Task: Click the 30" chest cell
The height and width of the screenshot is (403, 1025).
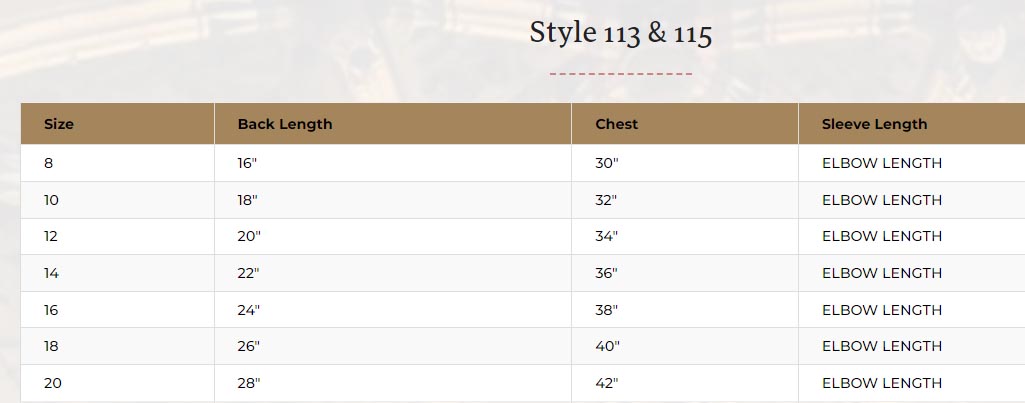Action: (607, 163)
